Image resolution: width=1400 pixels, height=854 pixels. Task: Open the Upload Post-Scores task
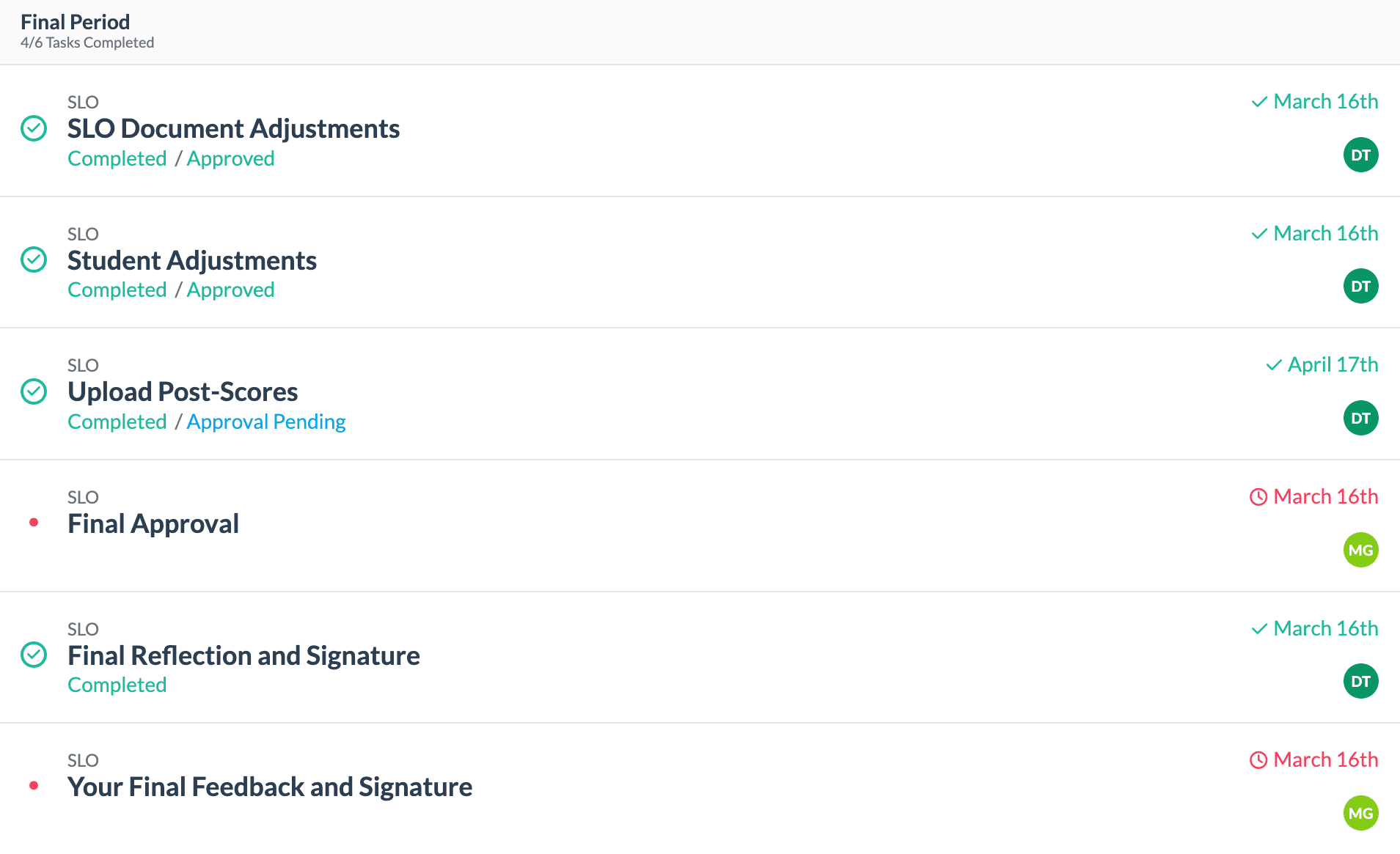click(183, 392)
